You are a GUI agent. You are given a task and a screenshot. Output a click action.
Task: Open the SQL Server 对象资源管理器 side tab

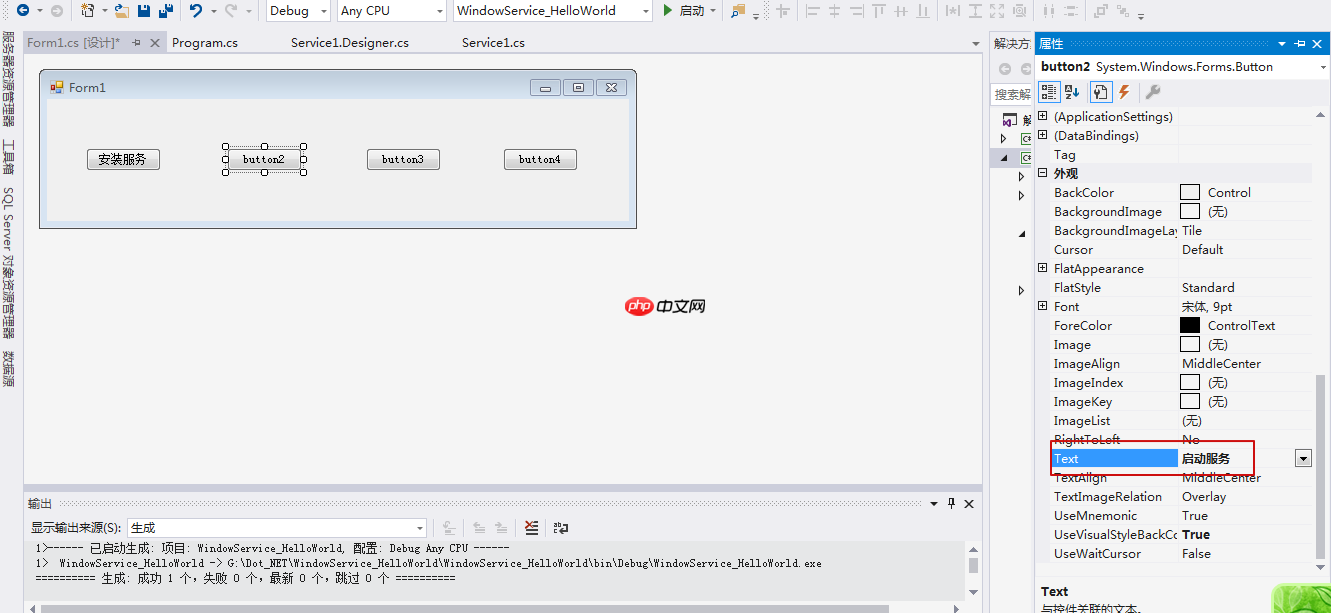point(8,263)
